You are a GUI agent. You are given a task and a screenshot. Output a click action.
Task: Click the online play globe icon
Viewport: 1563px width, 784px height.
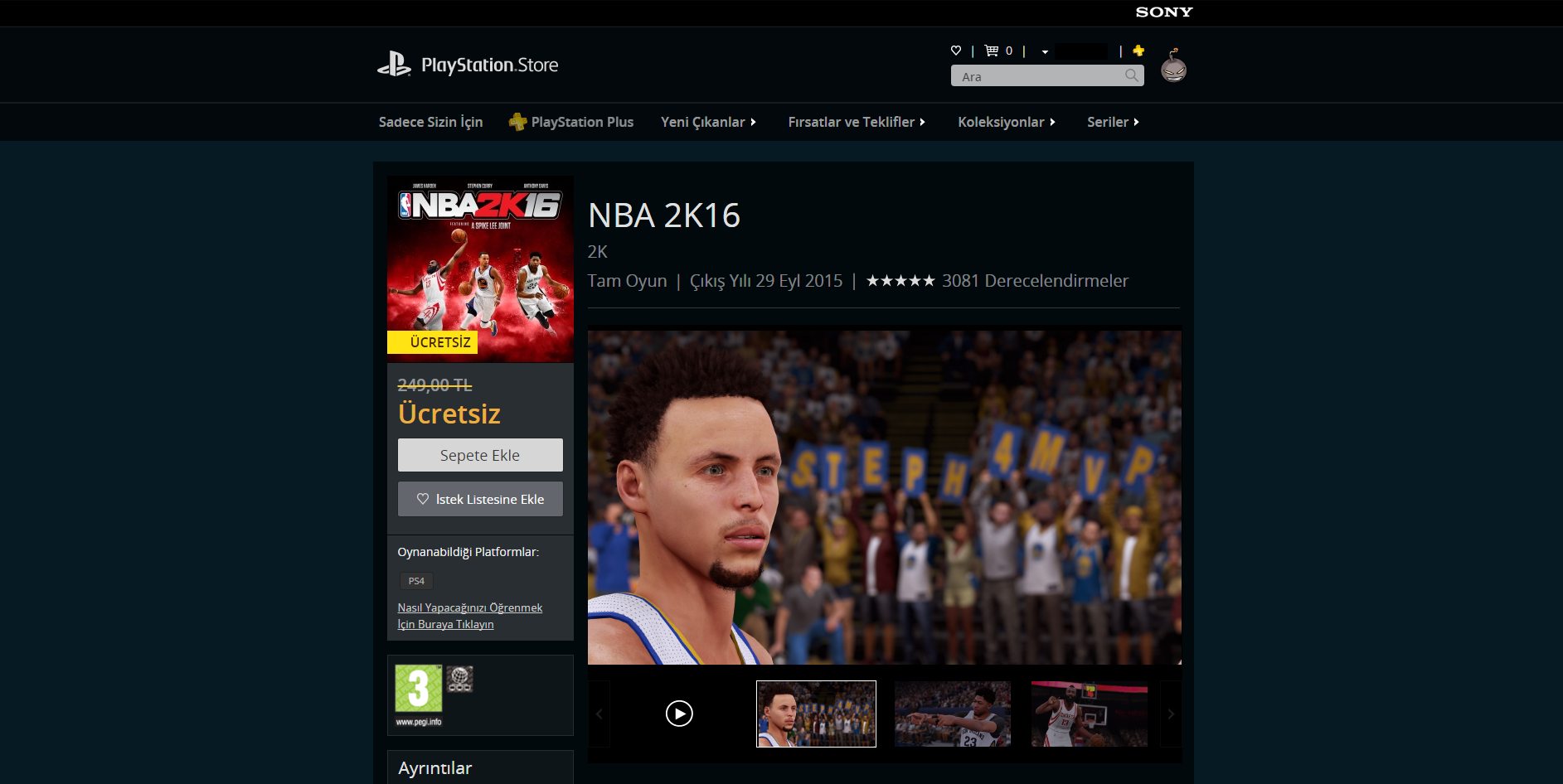pyautogui.click(x=460, y=679)
